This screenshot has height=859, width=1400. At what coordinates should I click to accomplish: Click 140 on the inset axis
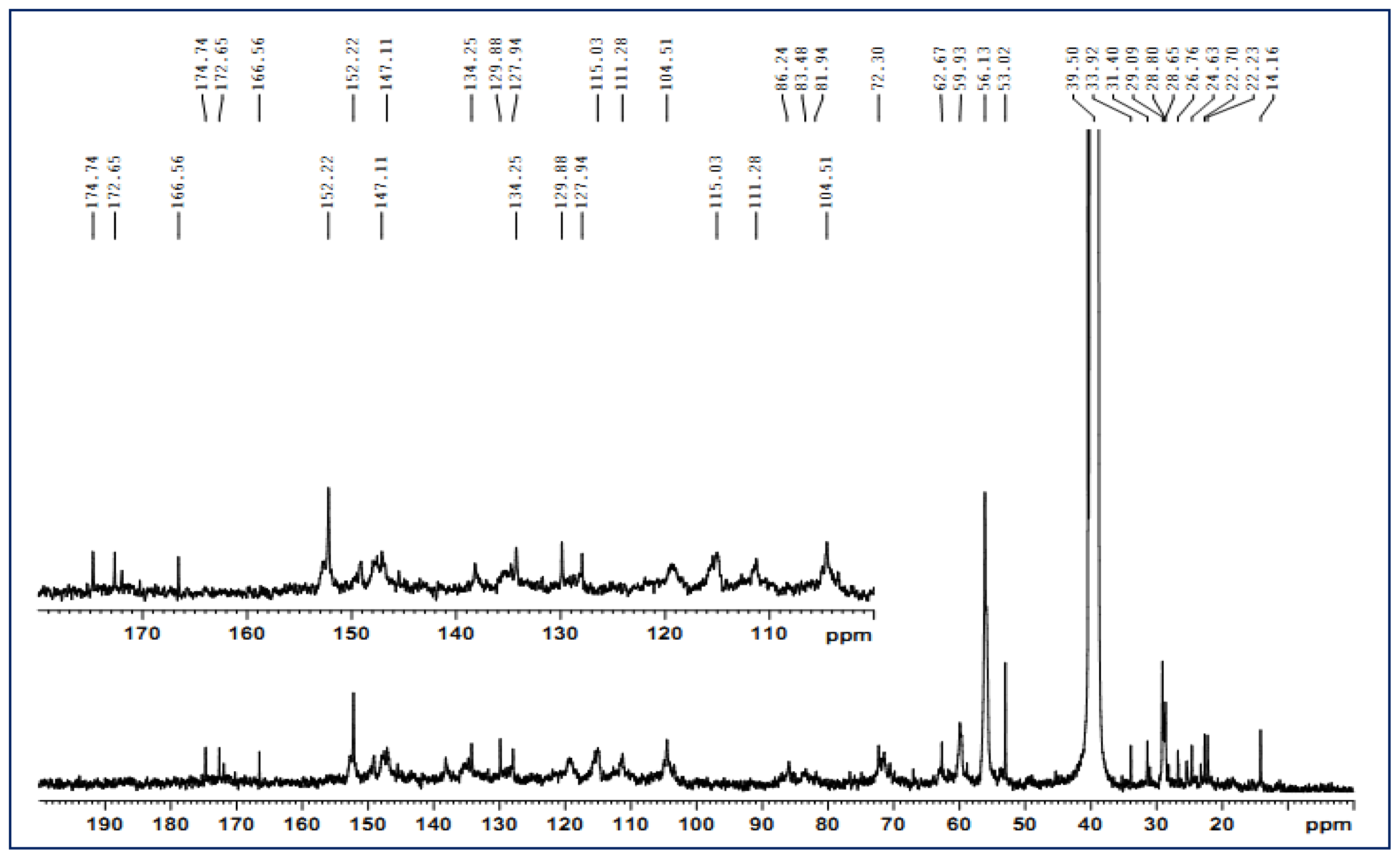coord(456,633)
